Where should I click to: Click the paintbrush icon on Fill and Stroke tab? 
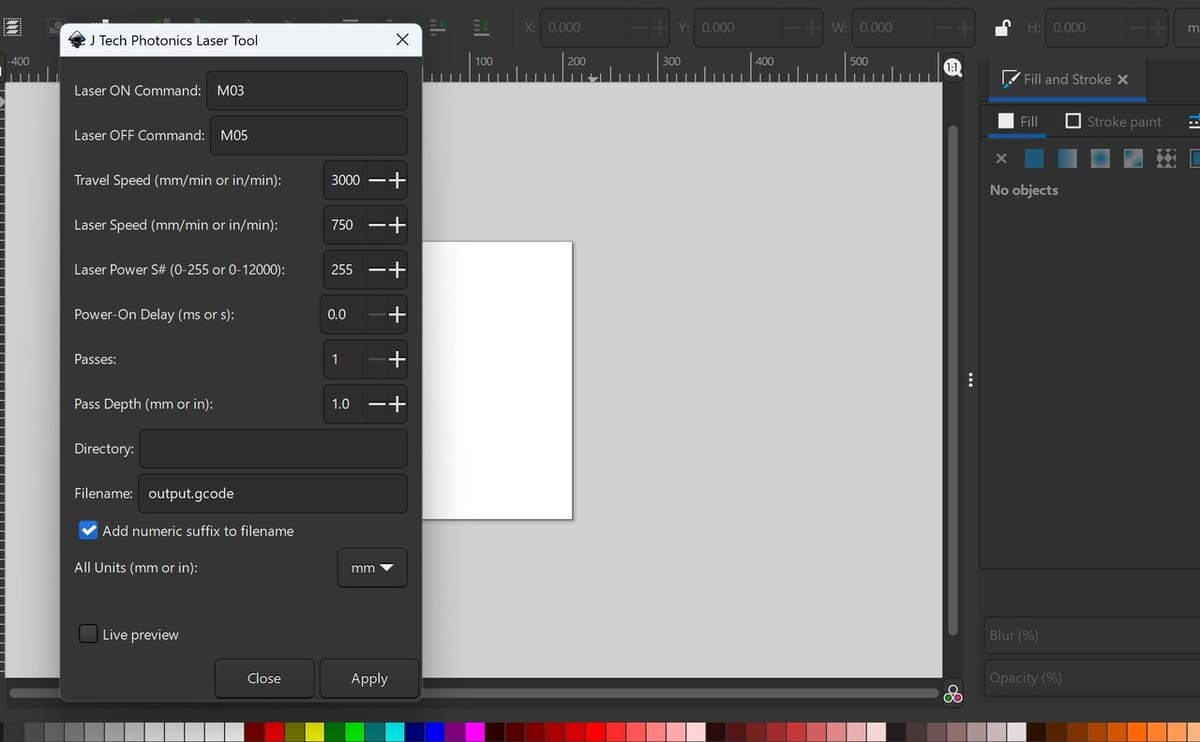(x=1010, y=79)
